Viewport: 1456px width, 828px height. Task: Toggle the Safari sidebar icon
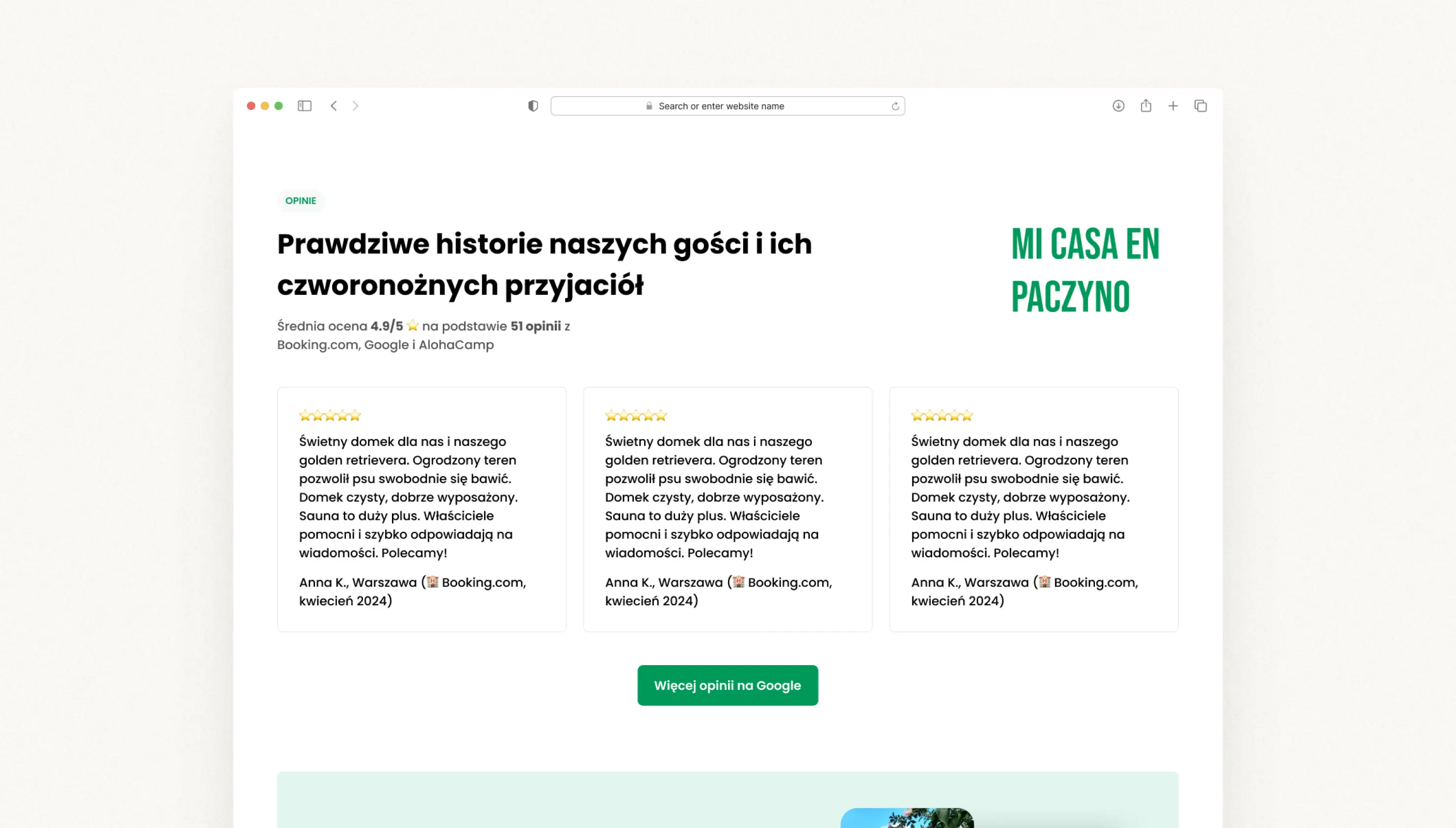[x=304, y=106]
